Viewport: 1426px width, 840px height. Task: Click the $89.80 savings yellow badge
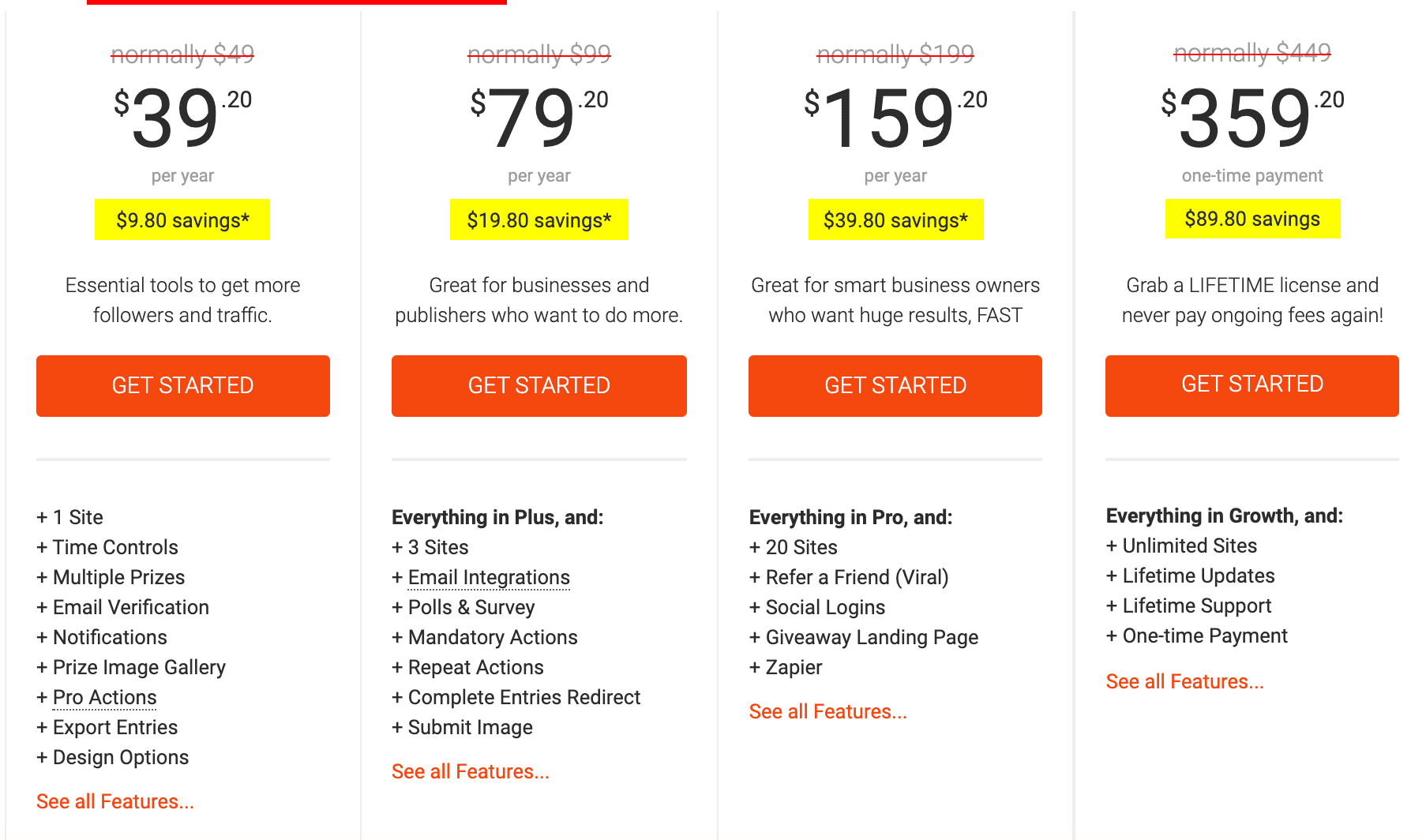click(1252, 219)
